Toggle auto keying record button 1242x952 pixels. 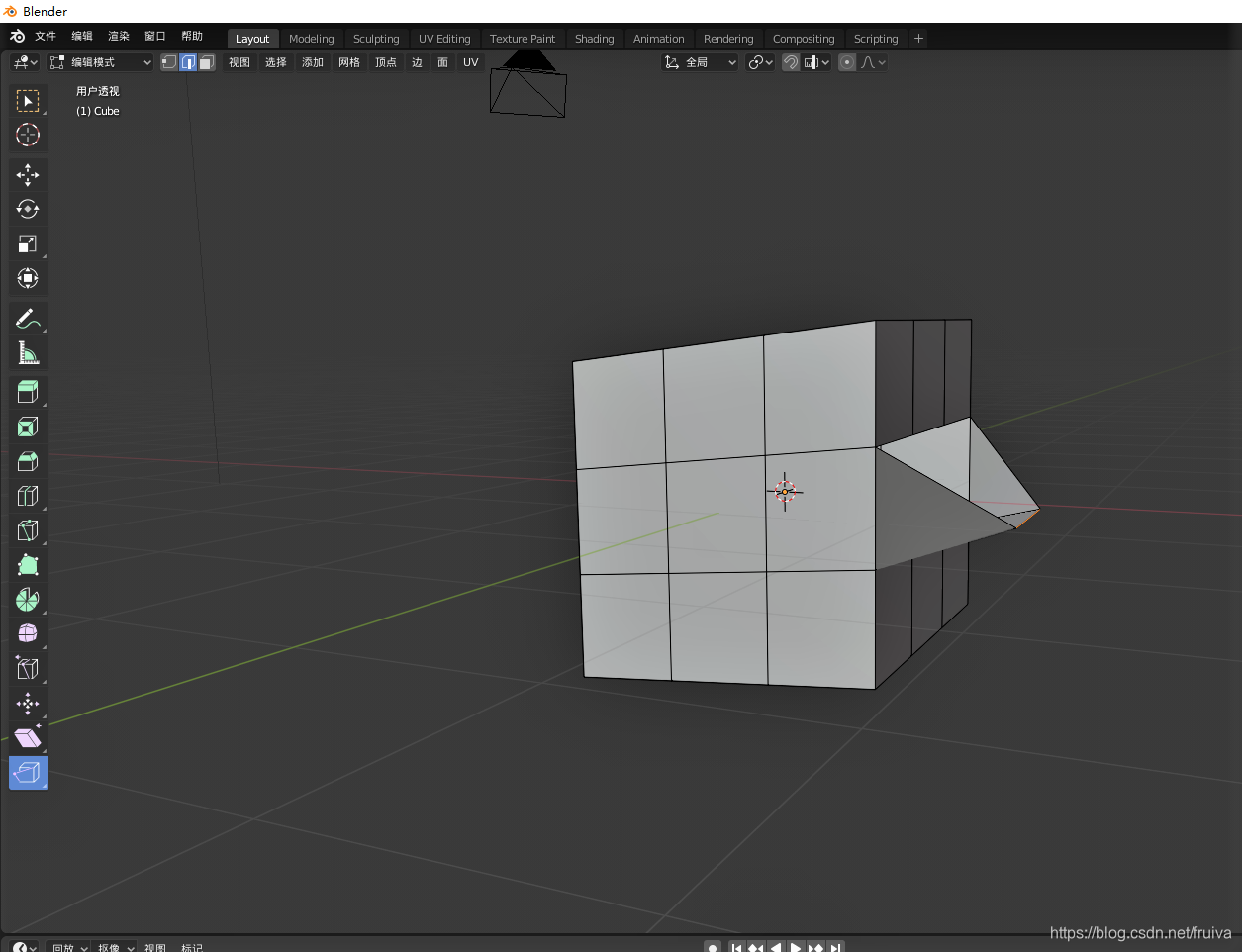pos(713,947)
